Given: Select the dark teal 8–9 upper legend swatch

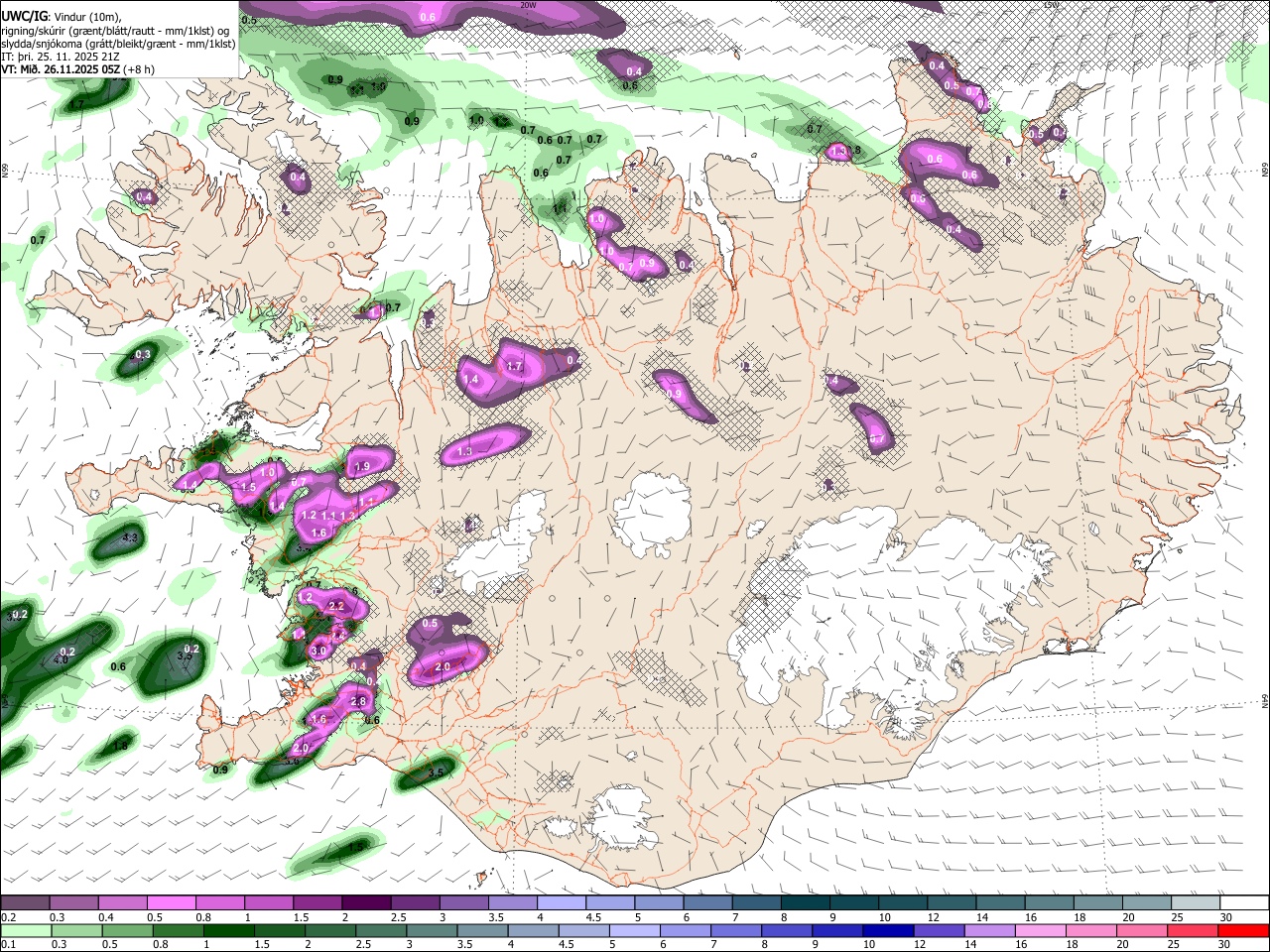Looking at the screenshot, I should coord(806,903).
